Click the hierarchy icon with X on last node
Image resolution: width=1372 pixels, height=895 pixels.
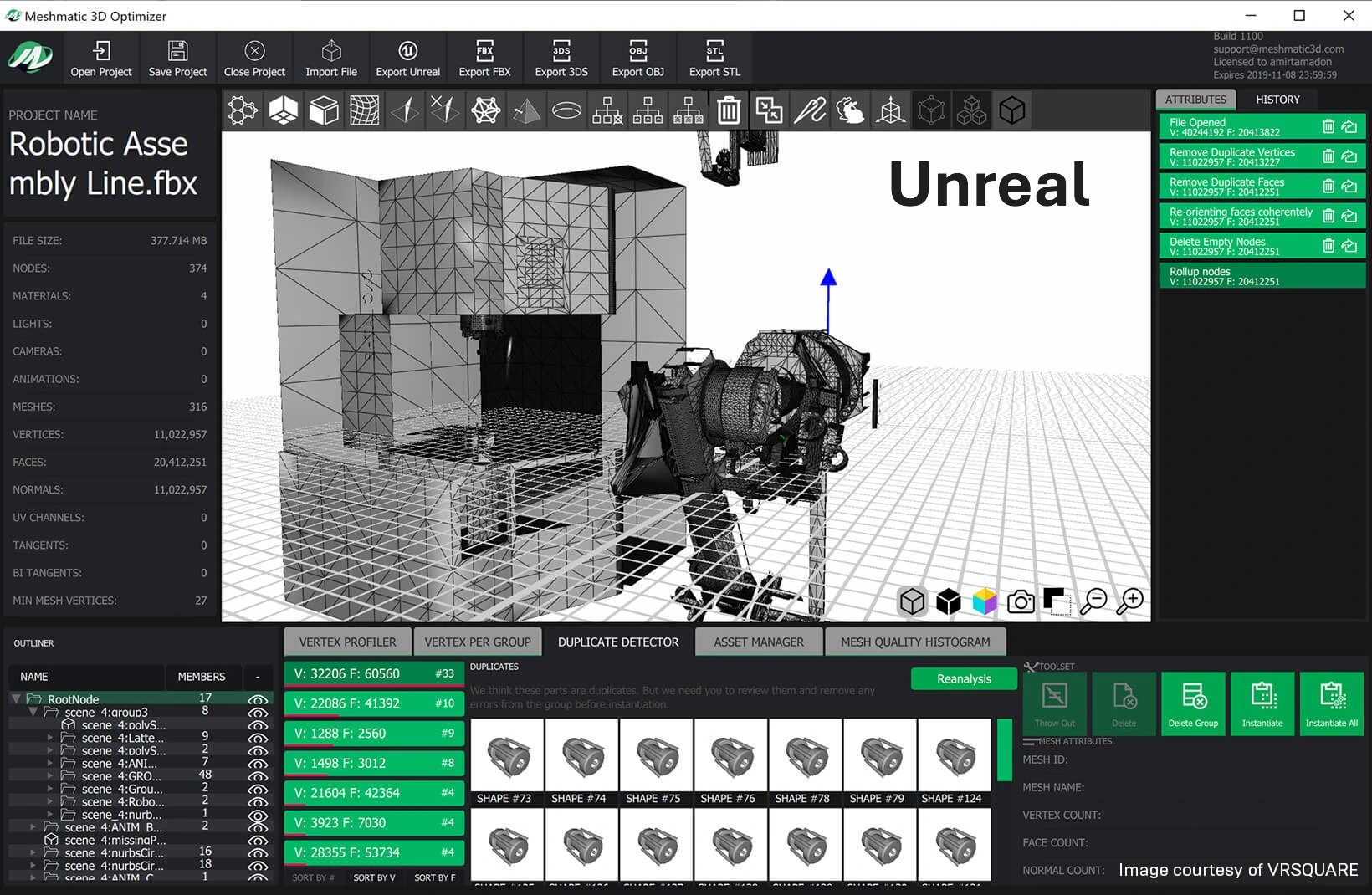point(607,110)
